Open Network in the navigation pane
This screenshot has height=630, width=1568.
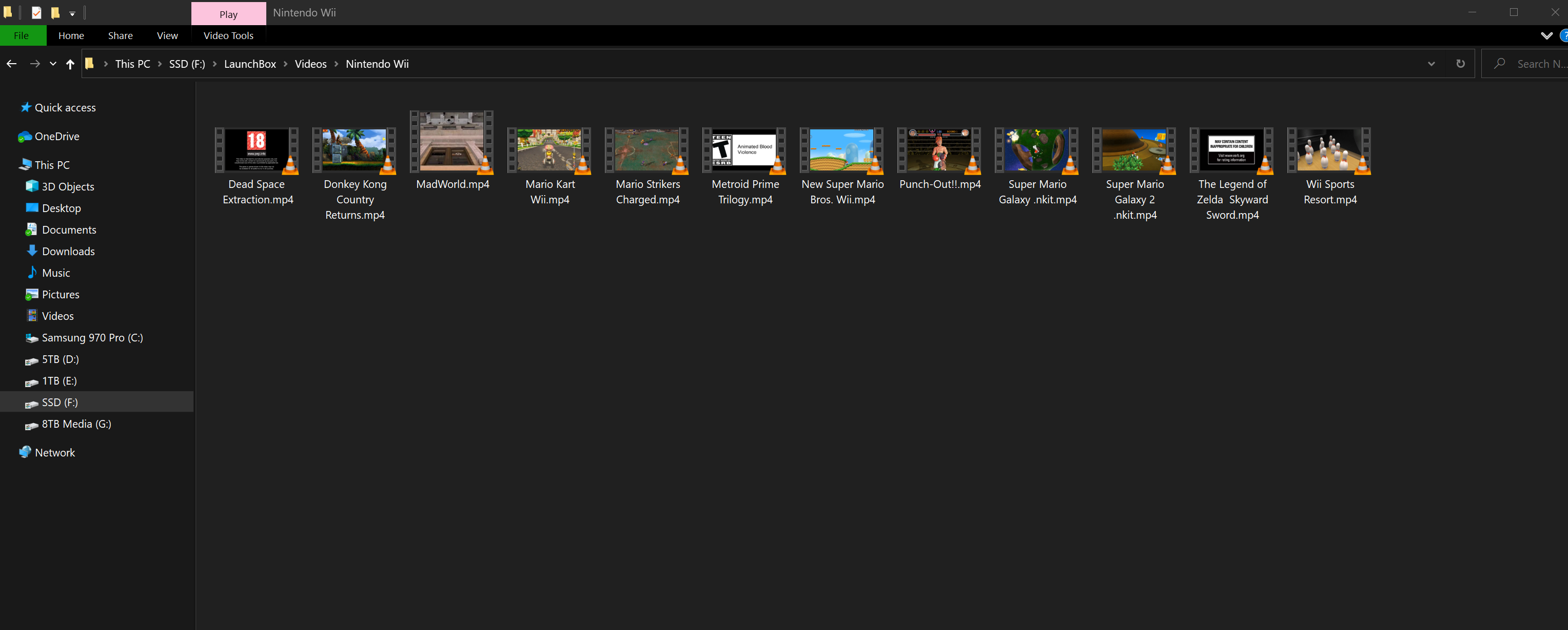(x=47, y=453)
